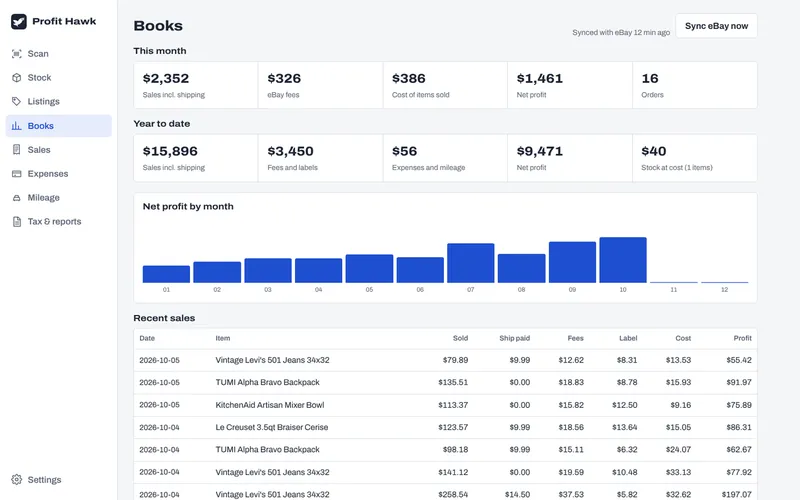The width and height of the screenshot is (800, 500).
Task: Click the $98.18 sold amount
Action: [x=455, y=450]
